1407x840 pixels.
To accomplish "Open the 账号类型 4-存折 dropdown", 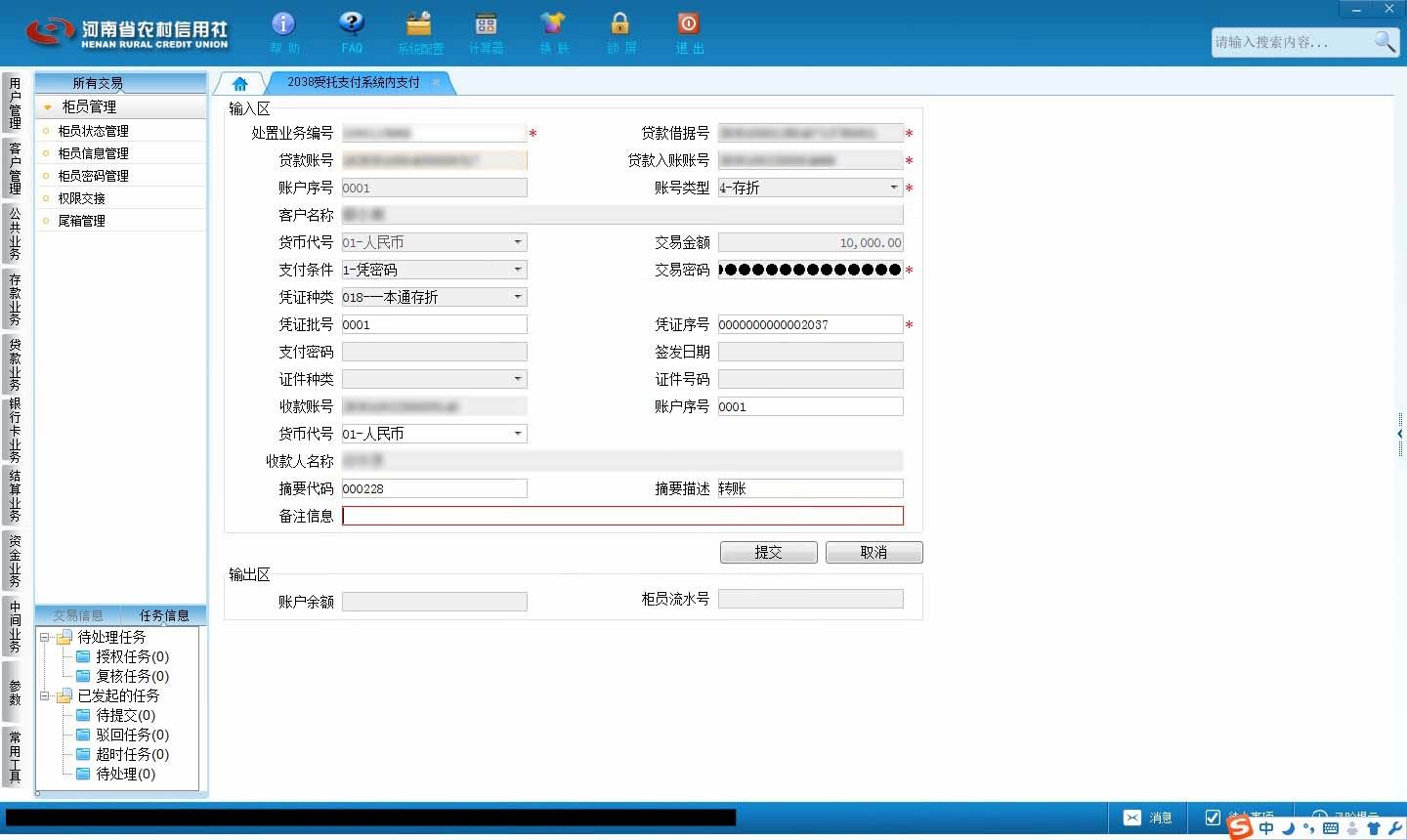I will tap(893, 188).
